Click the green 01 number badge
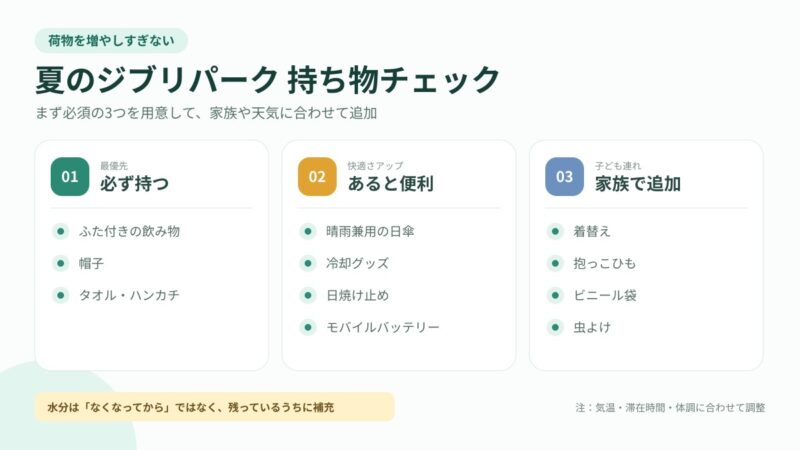This screenshot has width=800, height=450. point(70,177)
